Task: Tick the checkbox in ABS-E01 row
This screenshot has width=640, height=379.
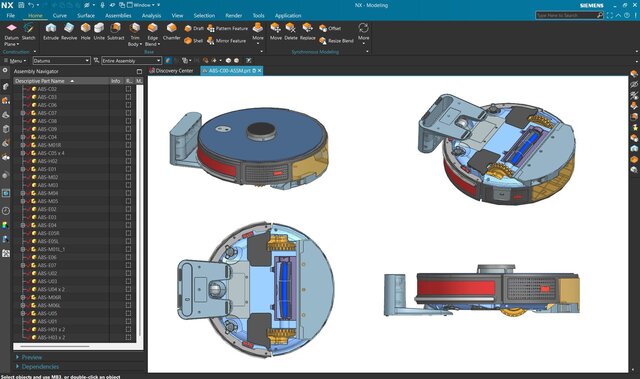Action: 129,169
